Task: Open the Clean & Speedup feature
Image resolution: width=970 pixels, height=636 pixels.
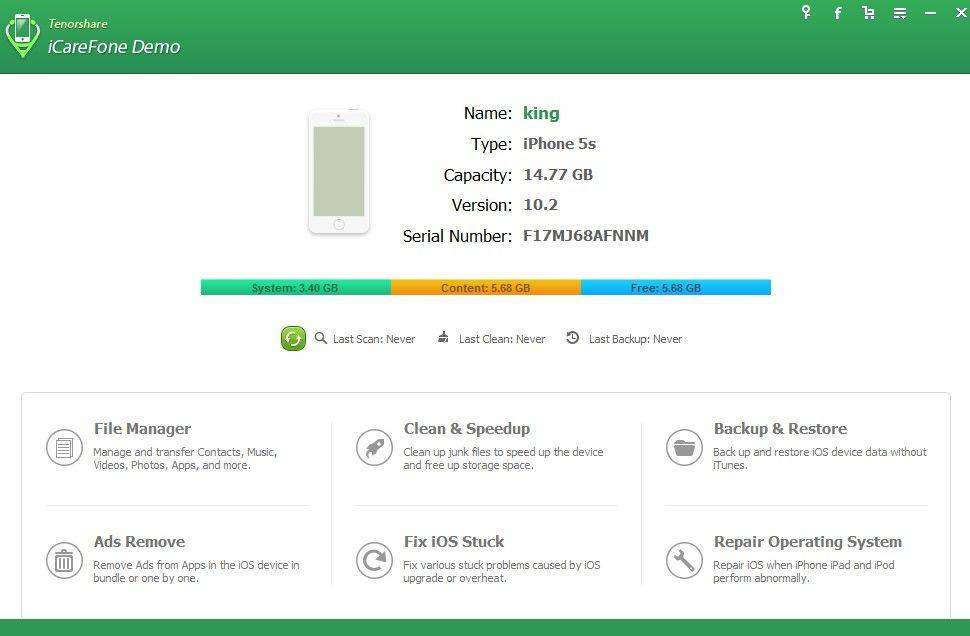Action: (466, 429)
